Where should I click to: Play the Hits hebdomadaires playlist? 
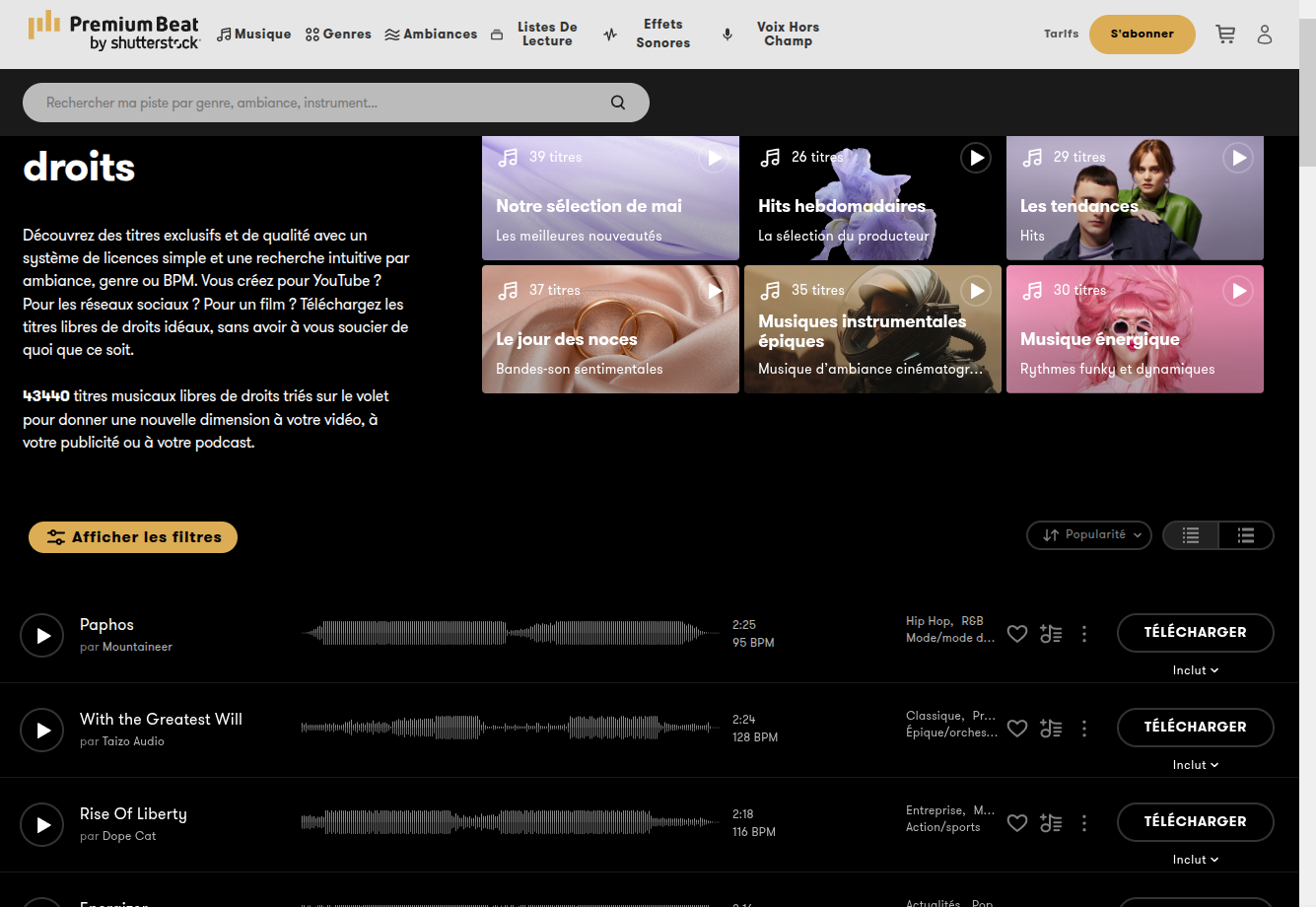point(975,158)
